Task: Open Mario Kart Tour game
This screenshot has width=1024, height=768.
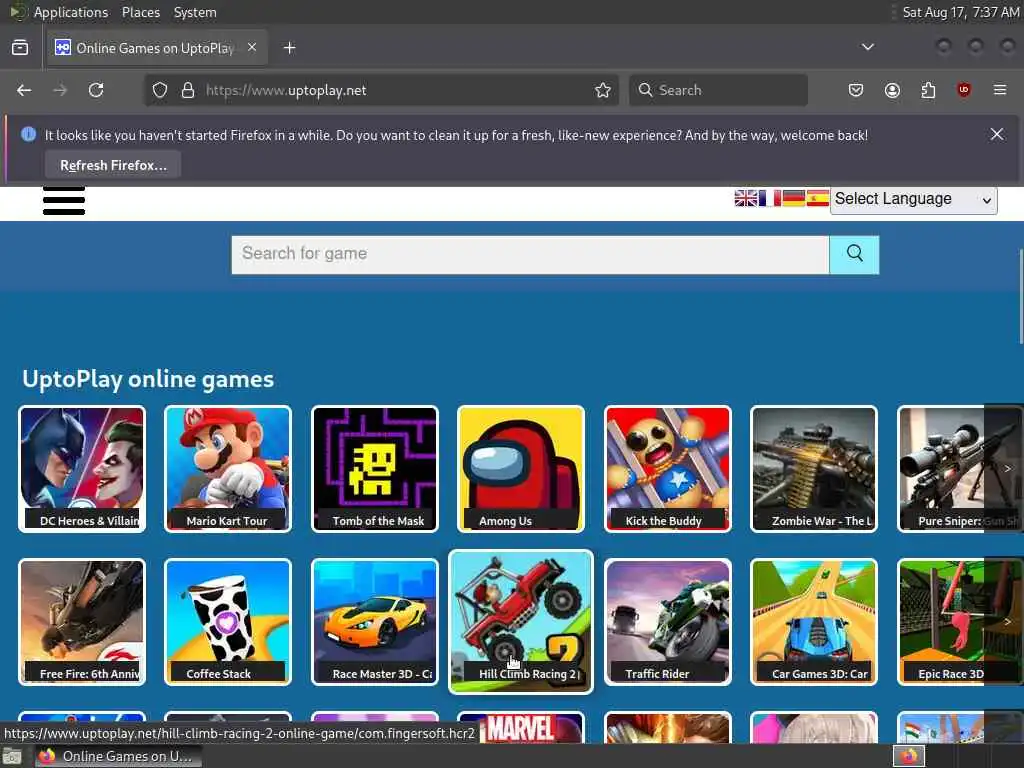Action: tap(228, 469)
